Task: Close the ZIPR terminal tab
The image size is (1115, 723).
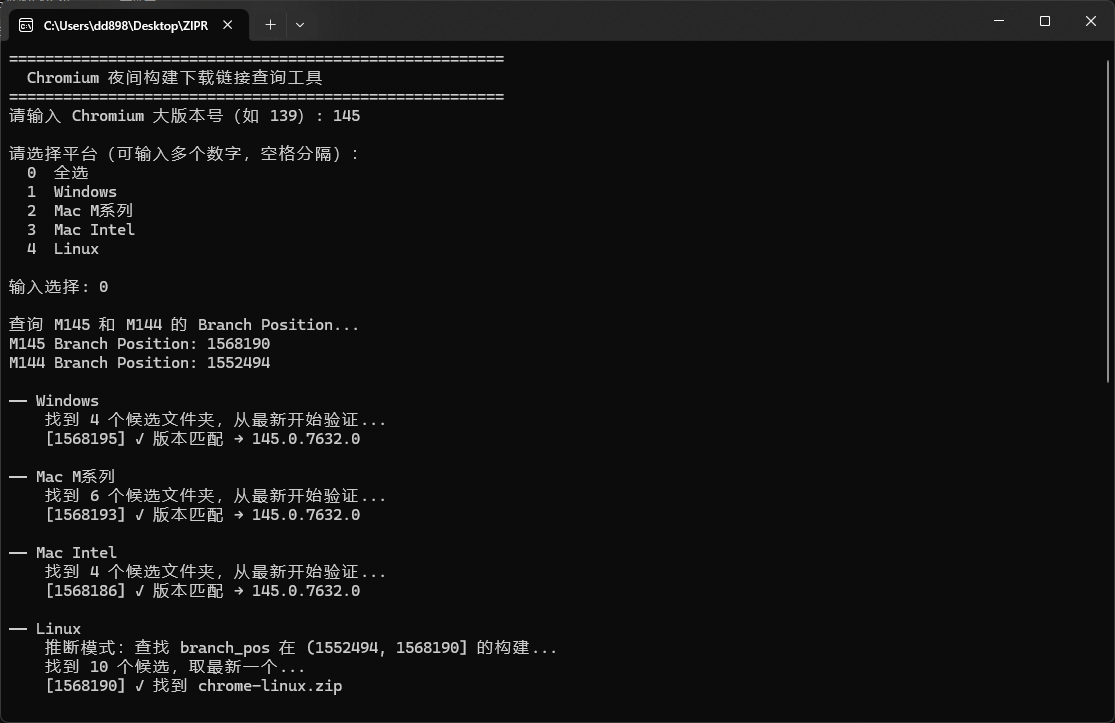Action: [231, 25]
